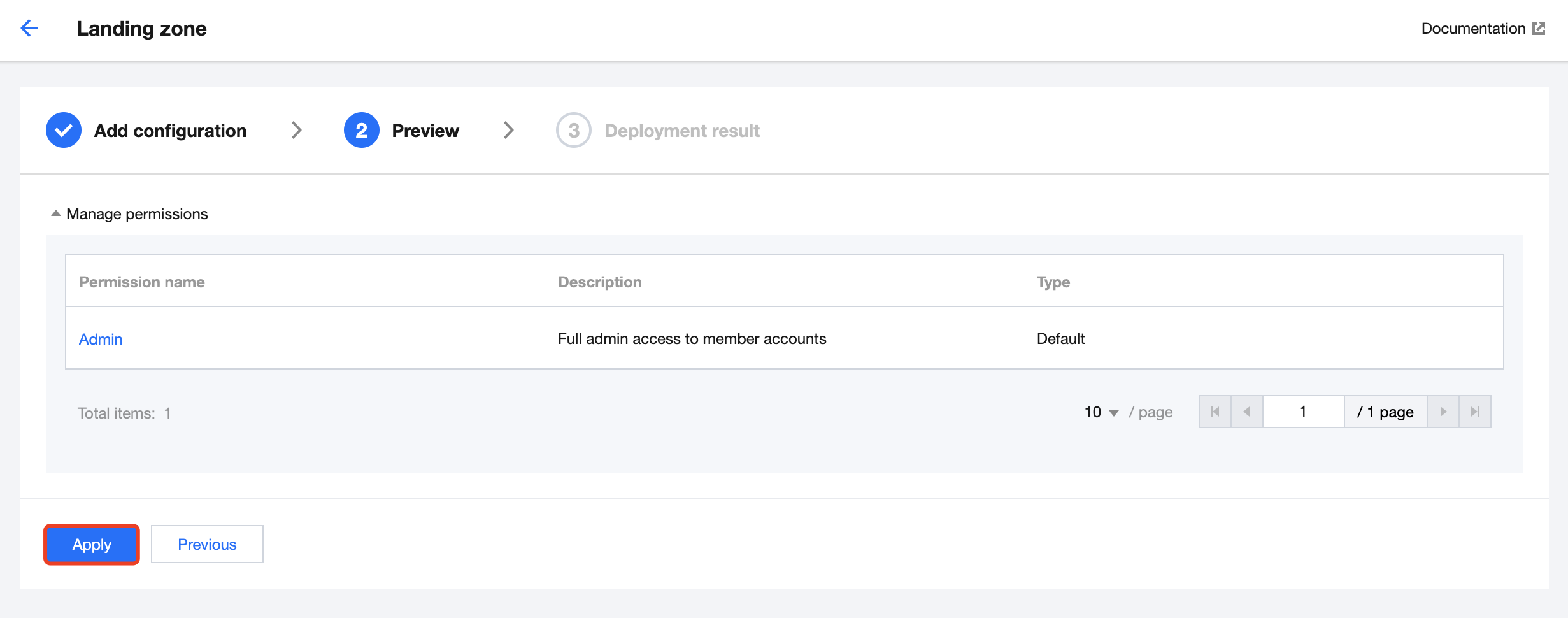Click the step 3 Deployment result circle
This screenshot has height=618, width=1568.
coord(573,130)
